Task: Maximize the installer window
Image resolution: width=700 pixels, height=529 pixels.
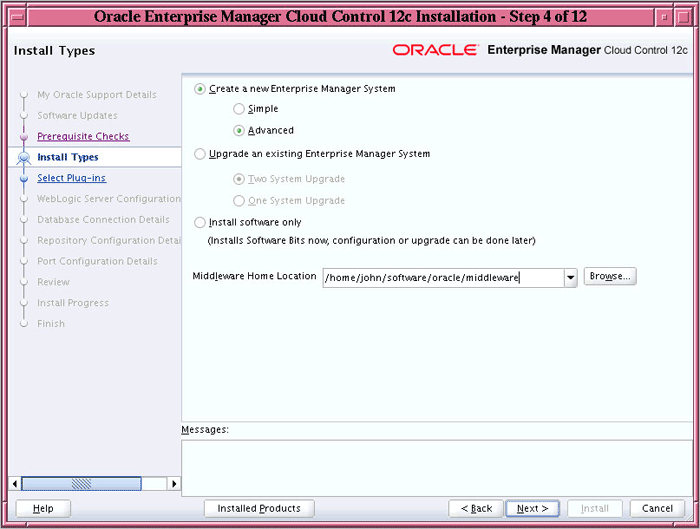Action: pos(683,17)
